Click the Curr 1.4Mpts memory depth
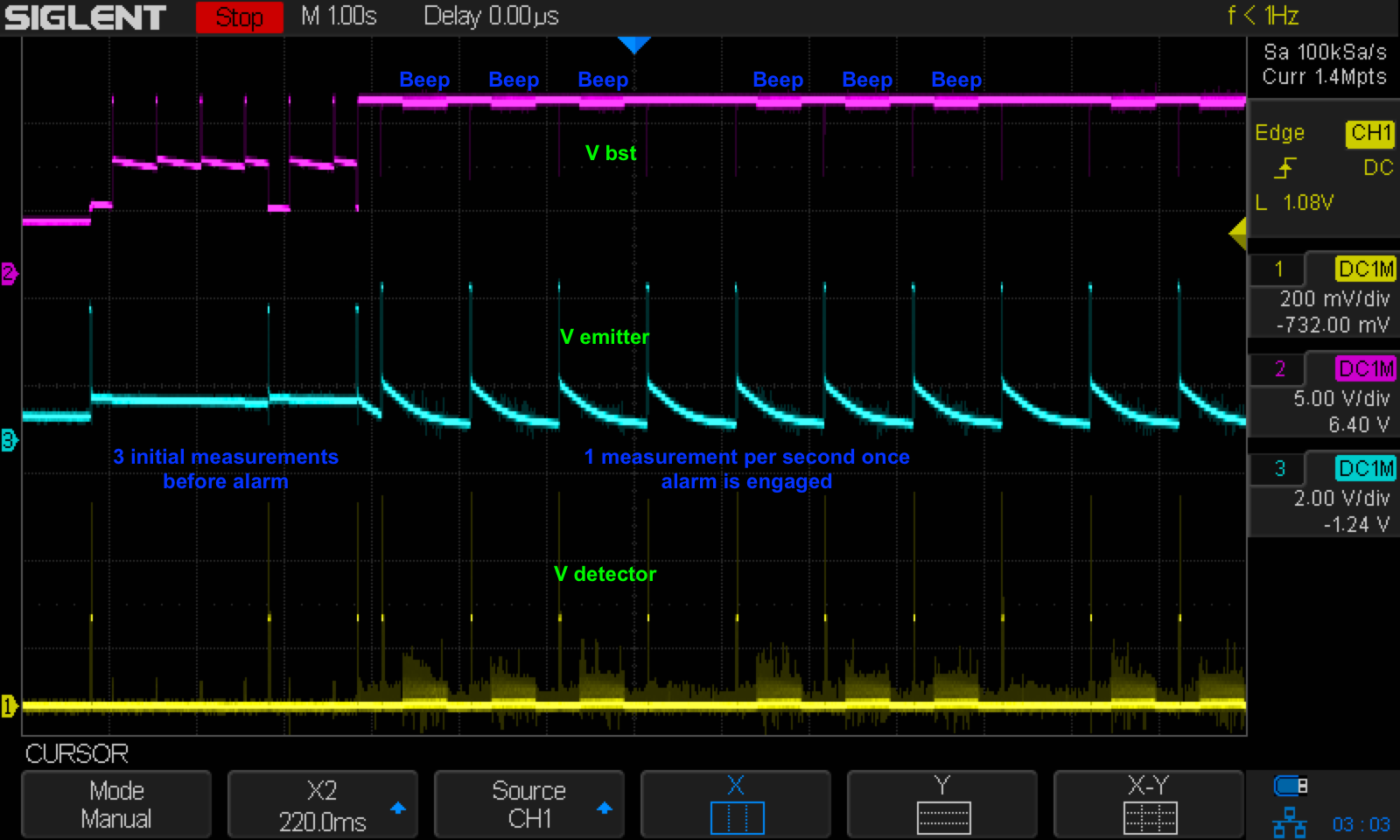Viewport: 1400px width, 840px height. 1324,77
